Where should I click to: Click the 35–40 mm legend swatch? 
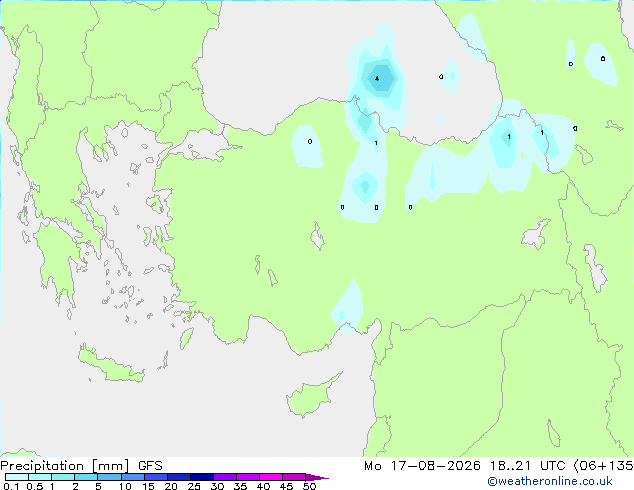tap(247, 477)
